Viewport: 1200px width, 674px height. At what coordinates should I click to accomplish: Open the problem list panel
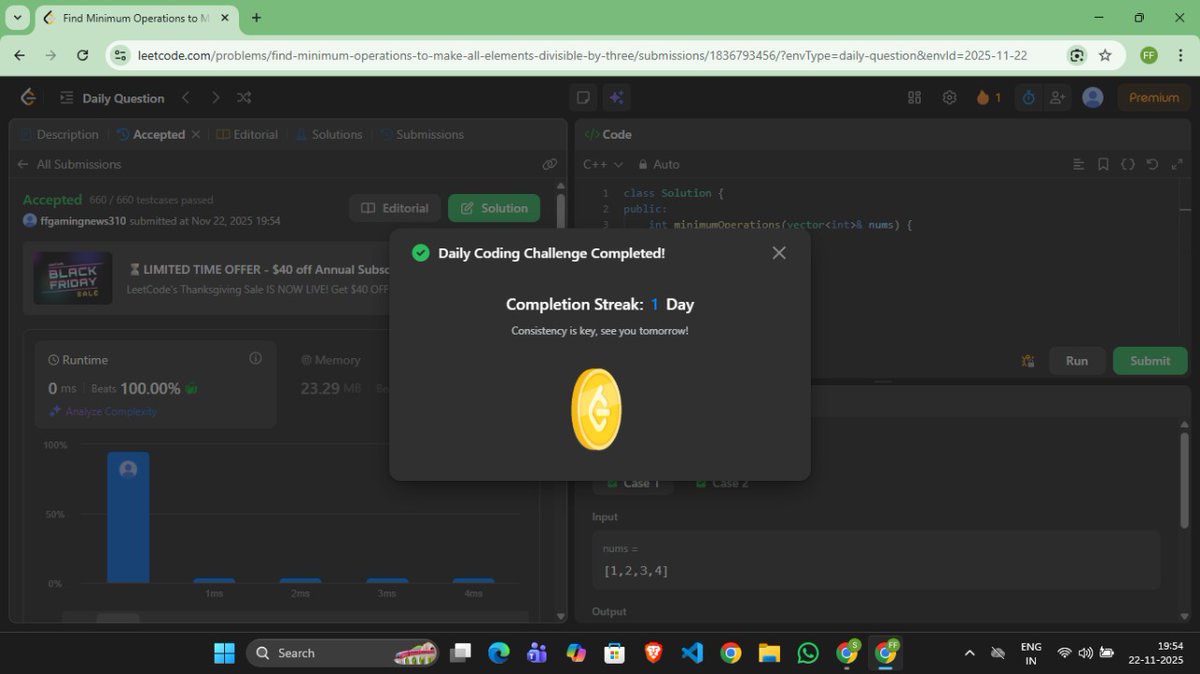(65, 98)
